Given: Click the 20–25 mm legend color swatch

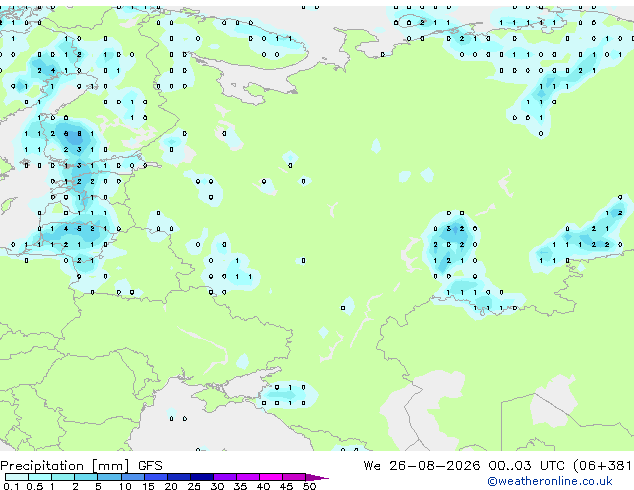Looking at the screenshot, I should pos(179,477).
